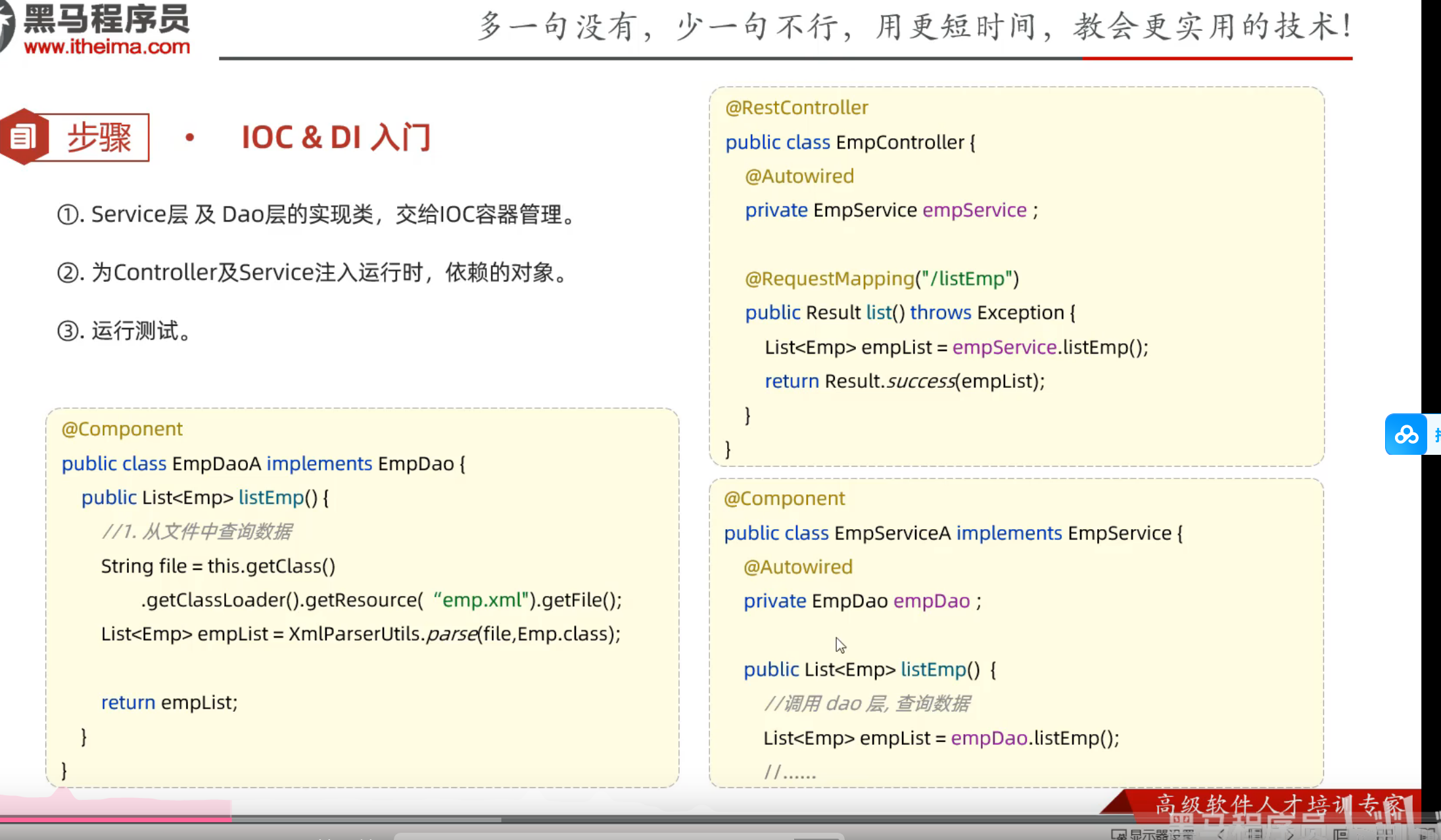Click the grid view icon in bottom bar
1441x840 pixels.
pyautogui.click(x=1386, y=835)
